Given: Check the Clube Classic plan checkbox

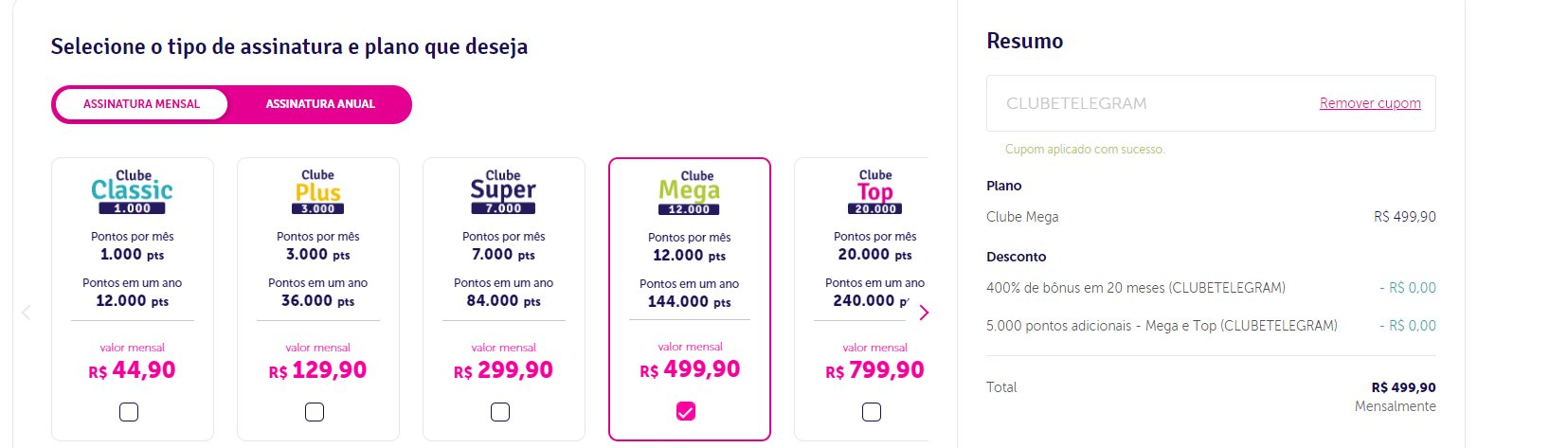Looking at the screenshot, I should [129, 412].
